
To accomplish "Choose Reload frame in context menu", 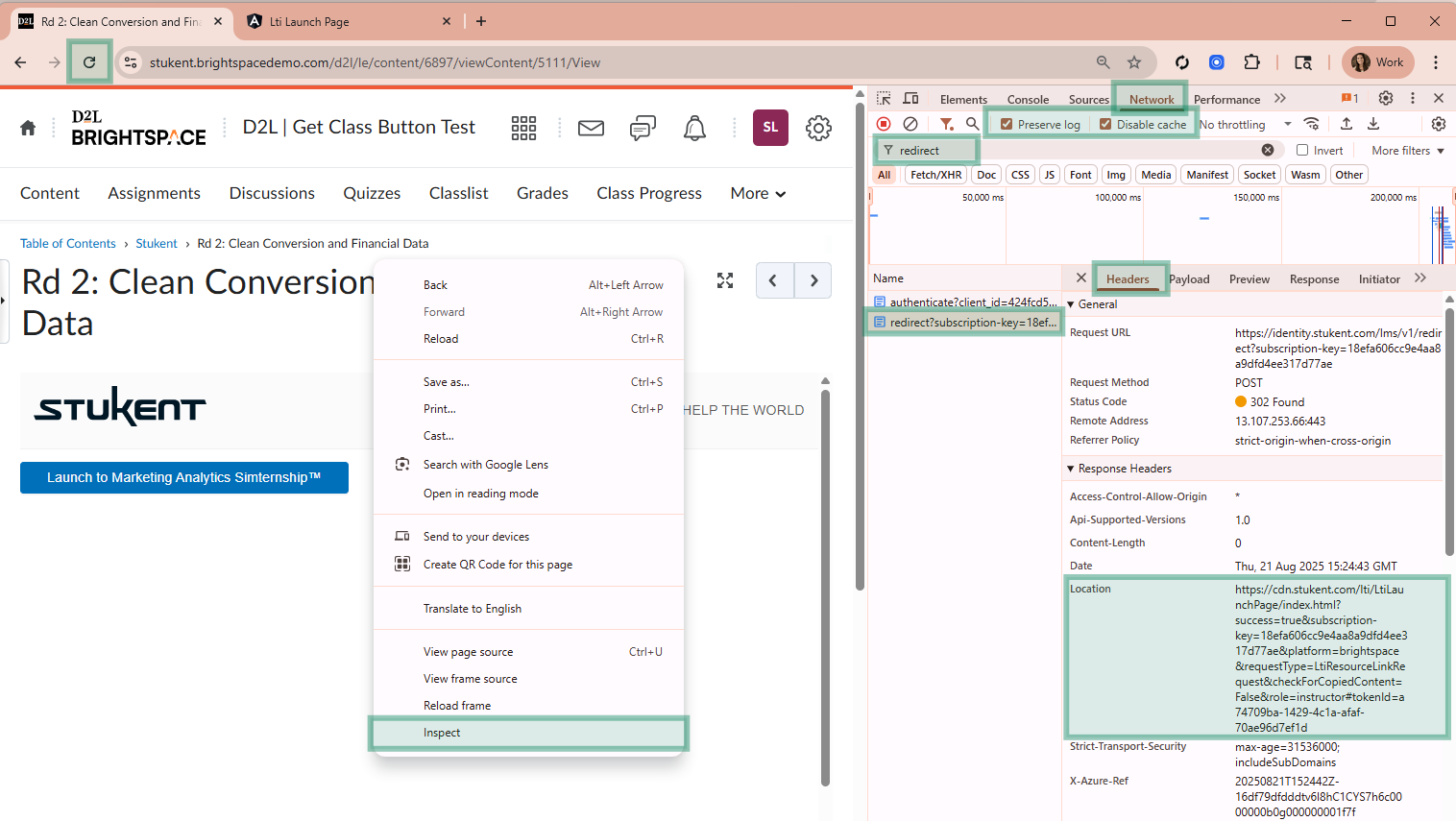I will [528, 706].
